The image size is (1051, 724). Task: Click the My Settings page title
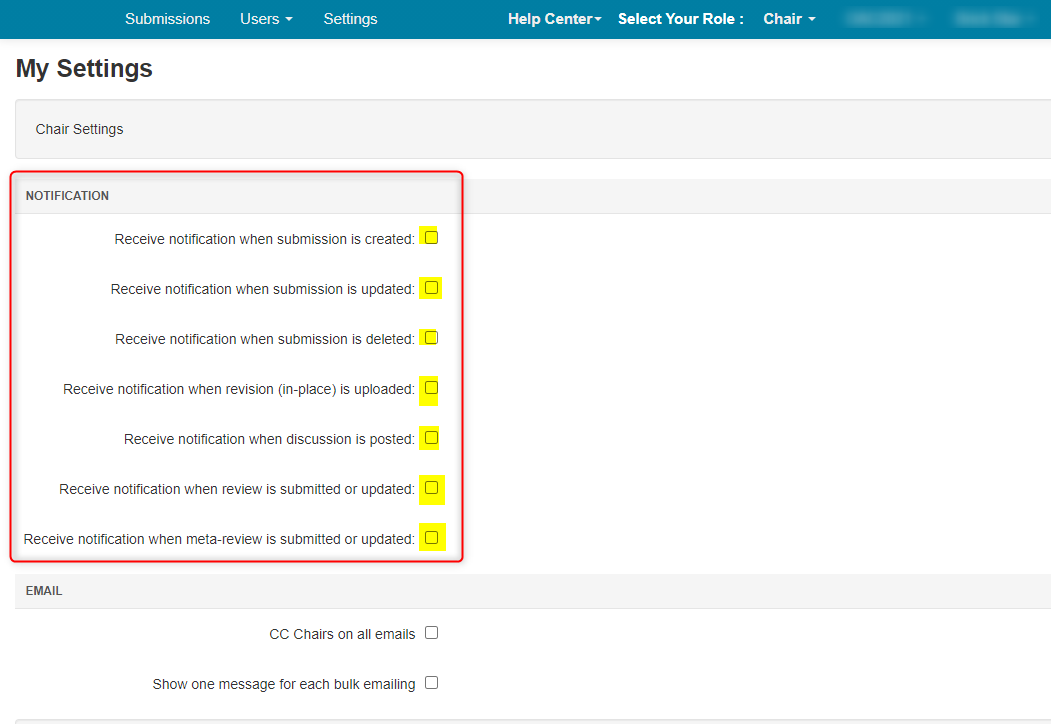(84, 68)
